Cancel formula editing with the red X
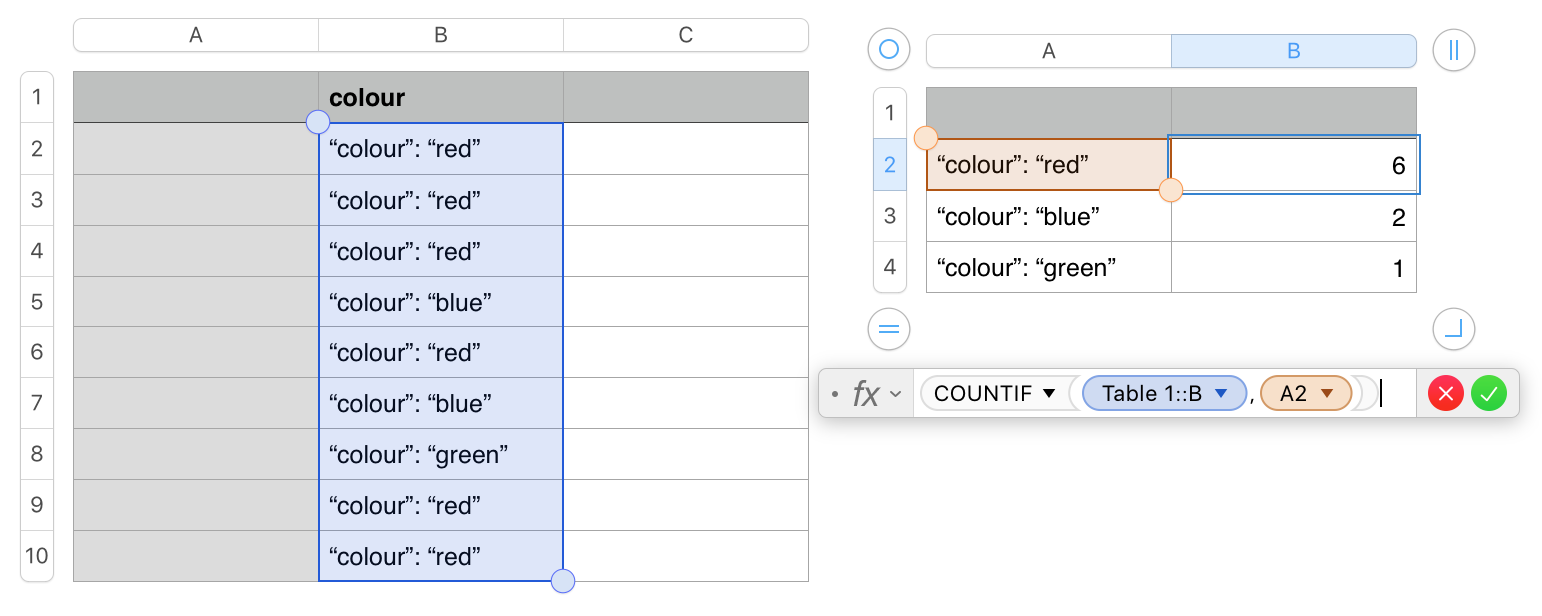Viewport: 1542px width, 616px height. tap(1445, 394)
